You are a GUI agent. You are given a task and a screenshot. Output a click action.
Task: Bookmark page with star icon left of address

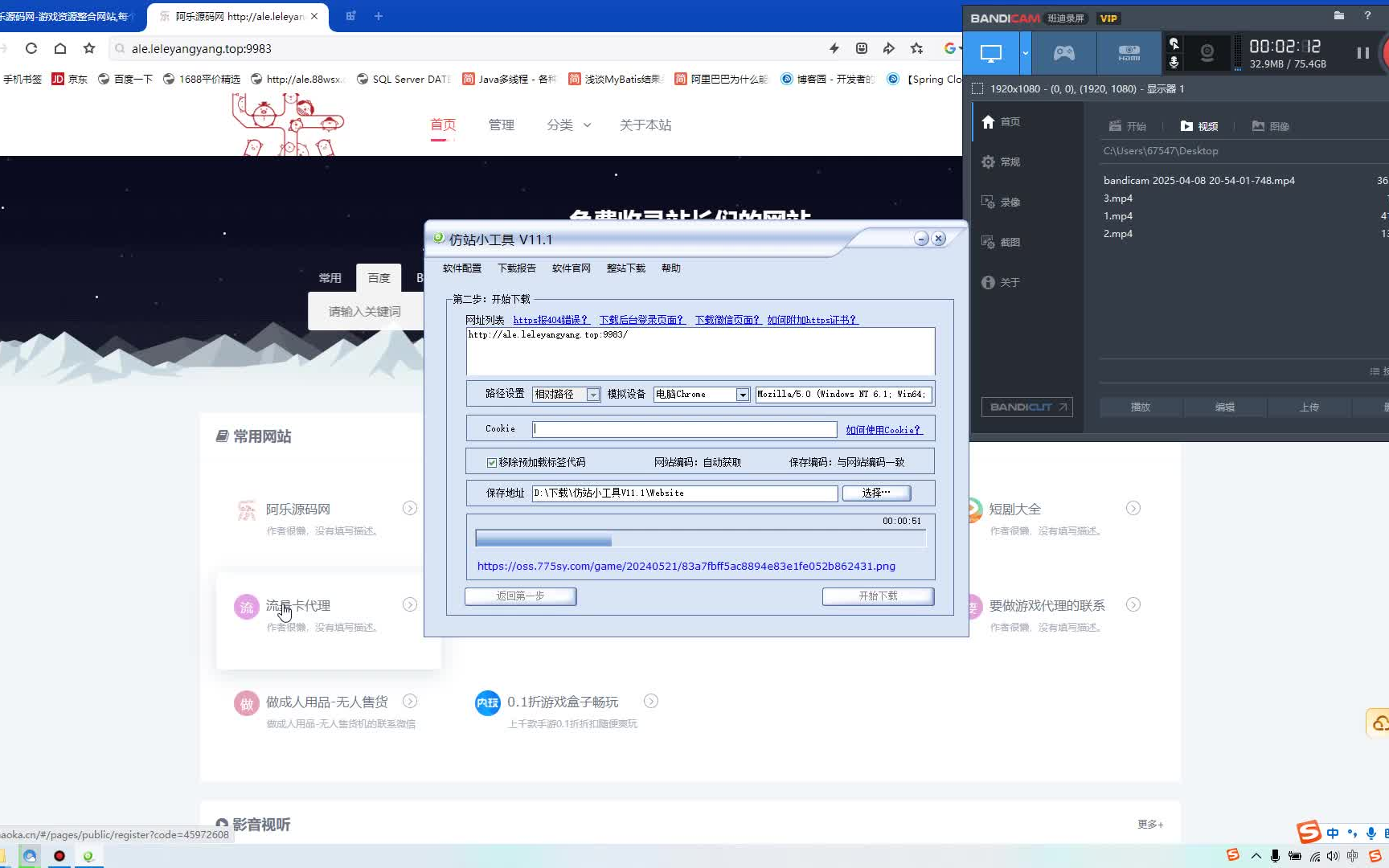pos(89,48)
